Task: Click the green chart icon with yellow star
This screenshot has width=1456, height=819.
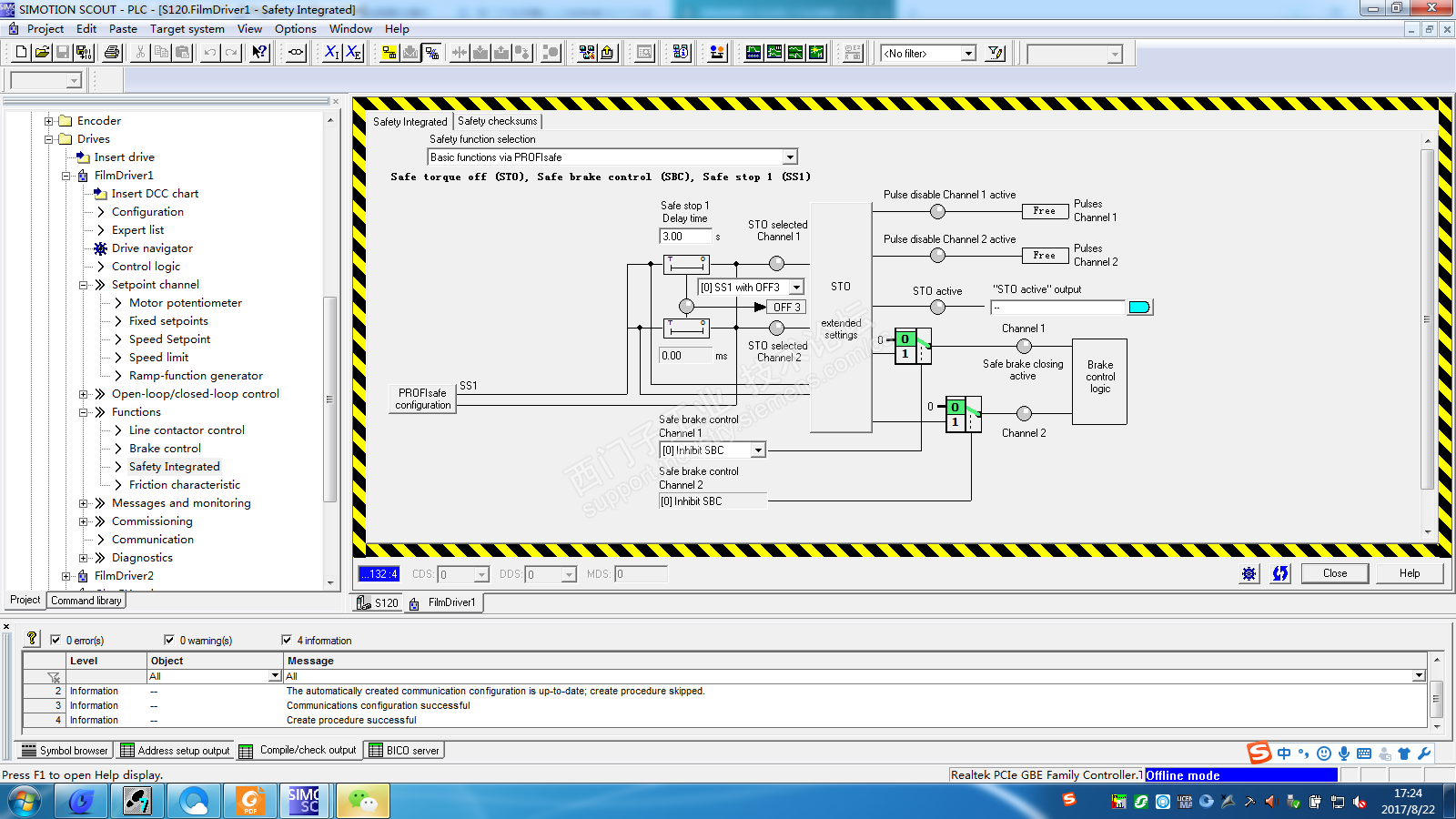Action: (816, 53)
